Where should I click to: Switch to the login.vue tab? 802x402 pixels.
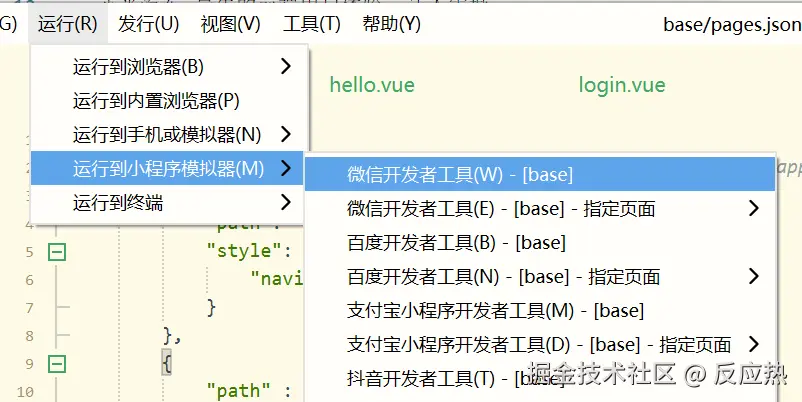tap(622, 85)
